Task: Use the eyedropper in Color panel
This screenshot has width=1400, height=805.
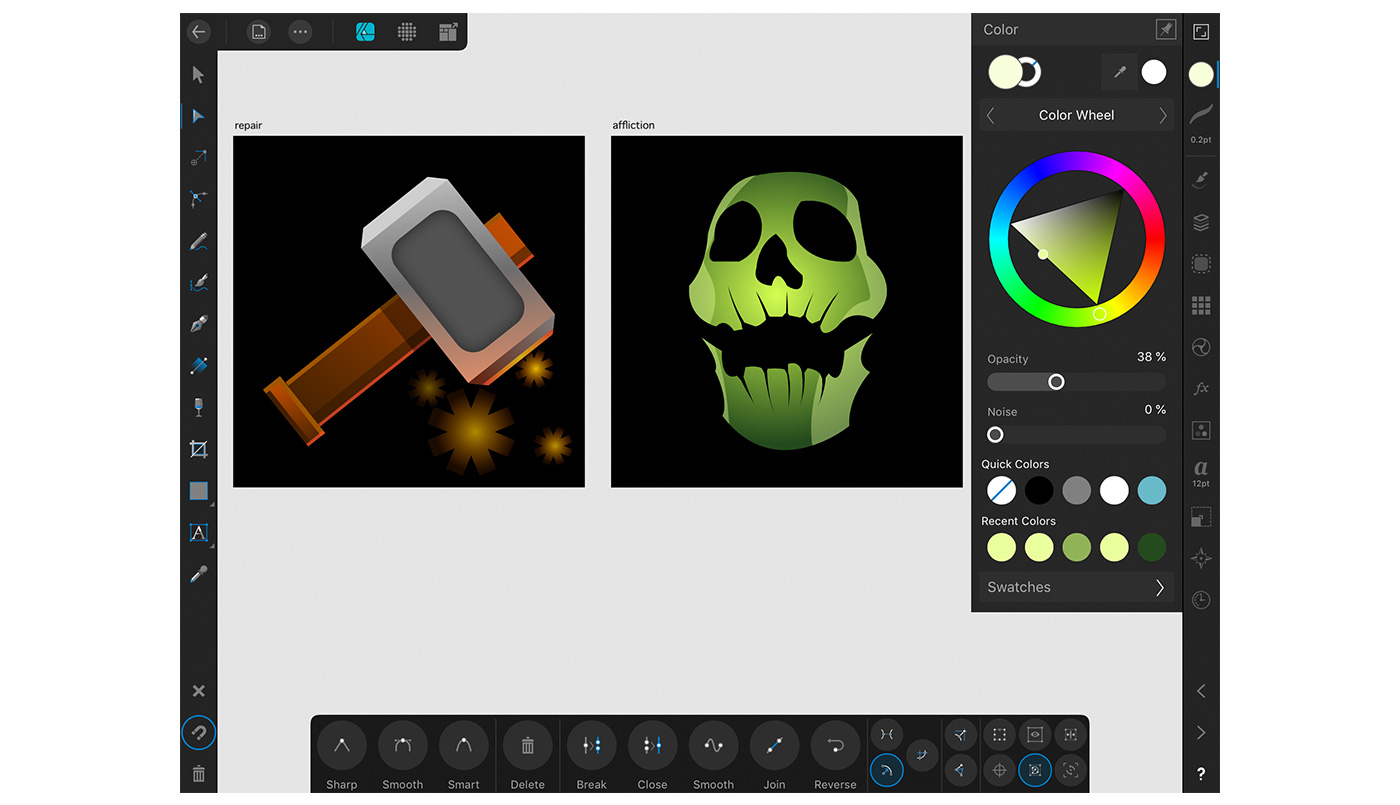Action: tap(1120, 72)
